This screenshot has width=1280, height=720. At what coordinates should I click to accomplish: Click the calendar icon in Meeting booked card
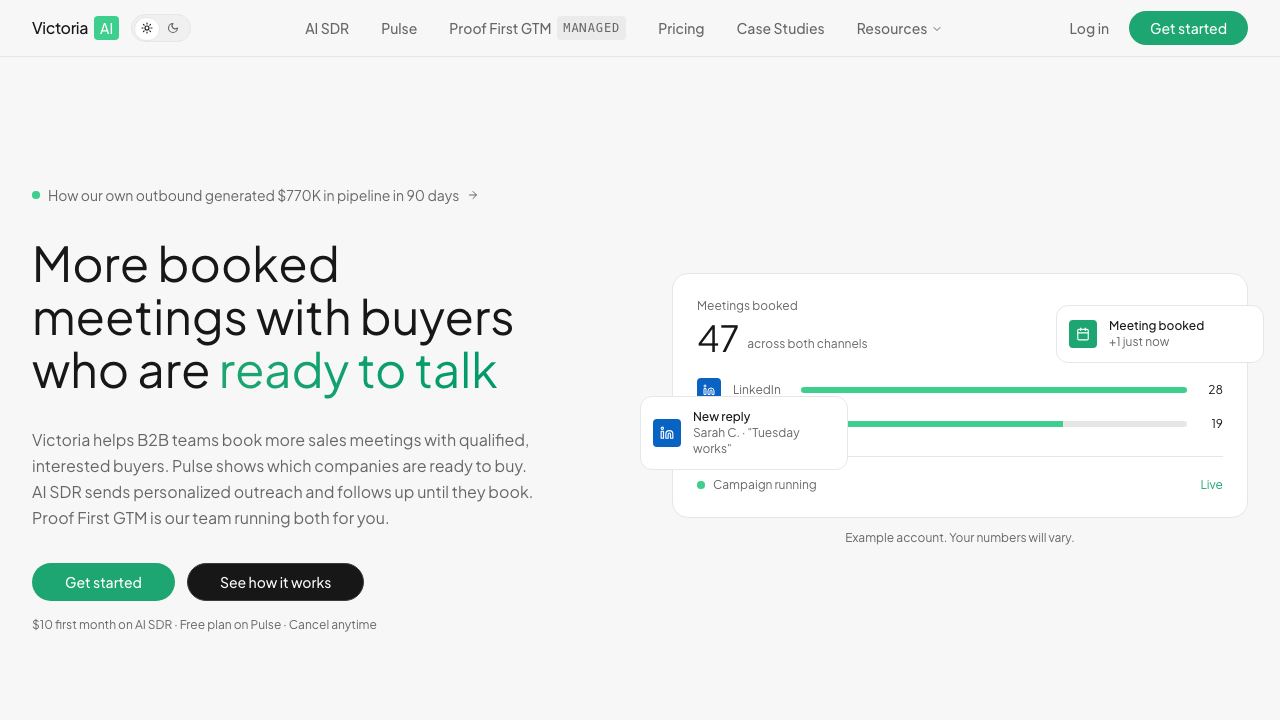coord(1083,334)
